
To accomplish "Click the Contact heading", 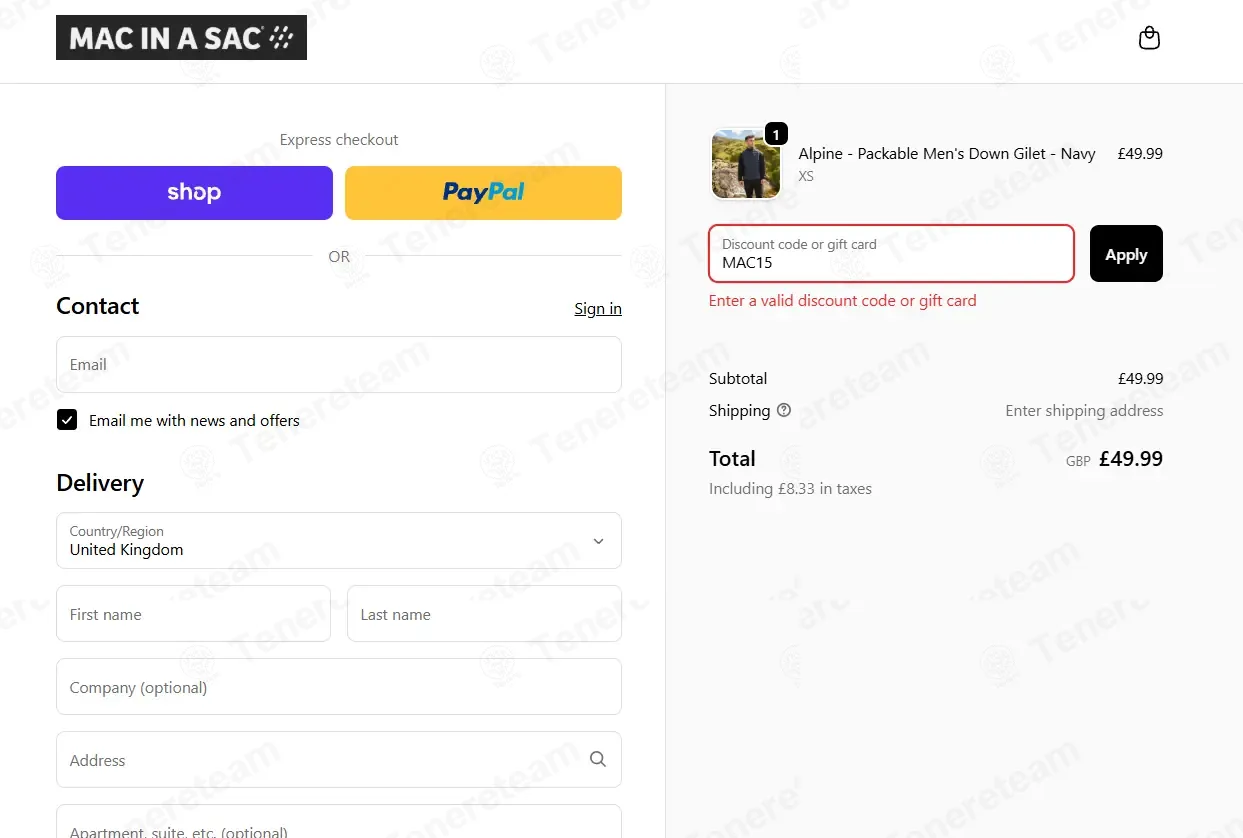I will (x=98, y=306).
